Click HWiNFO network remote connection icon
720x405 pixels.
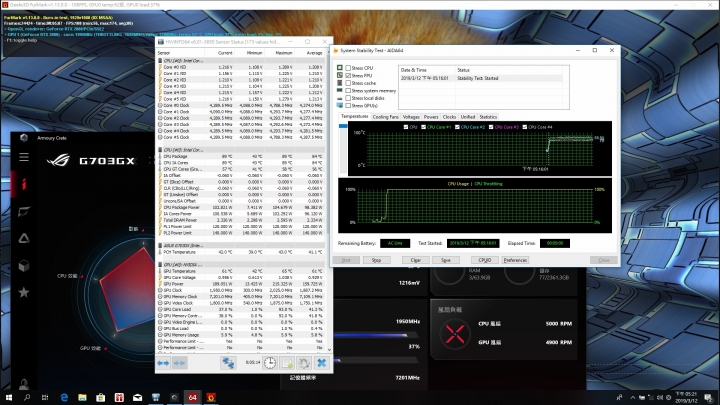(228, 363)
